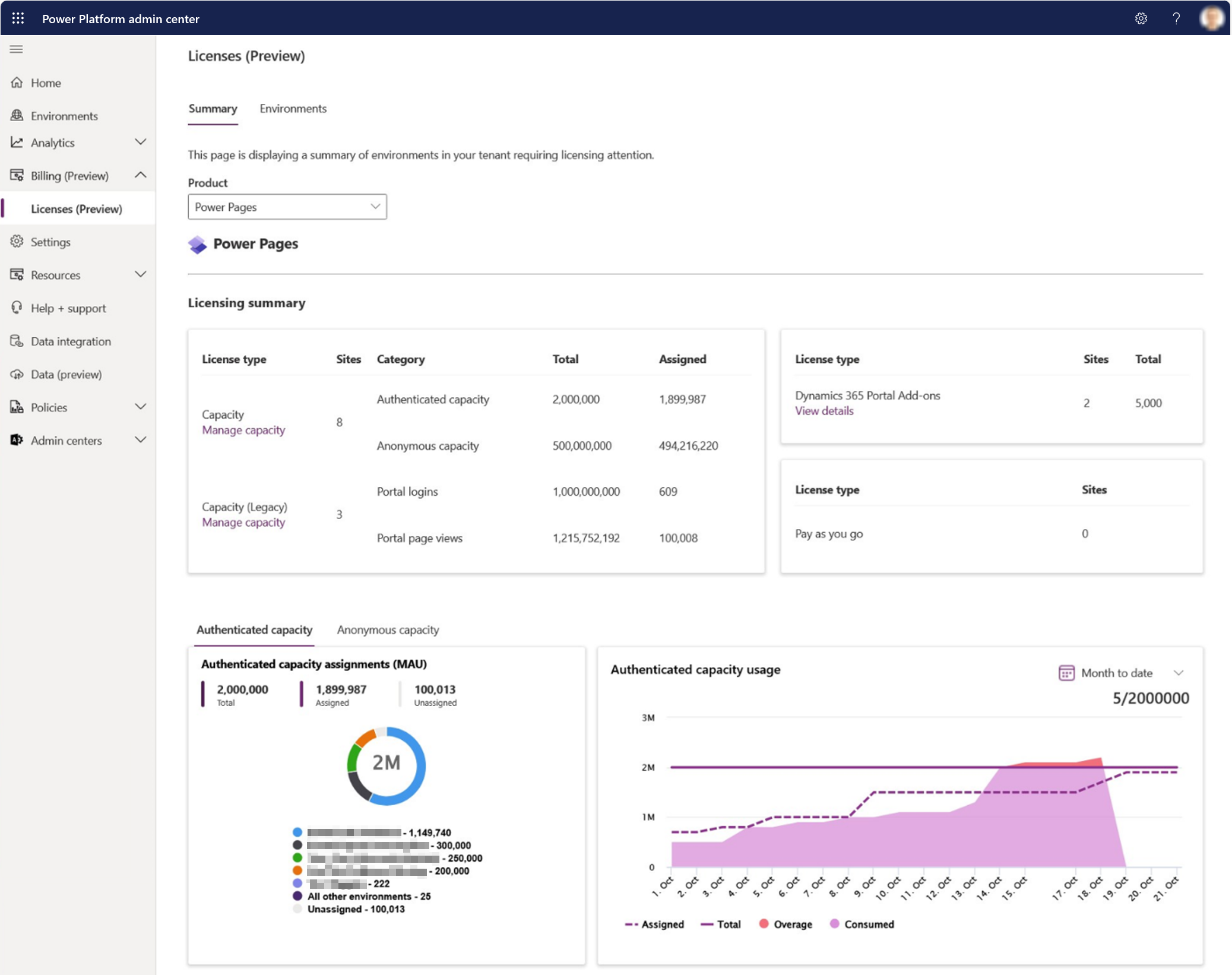Viewport: 1232px width, 975px height.
Task: Open the Analytics navigation icon
Action: click(x=19, y=142)
